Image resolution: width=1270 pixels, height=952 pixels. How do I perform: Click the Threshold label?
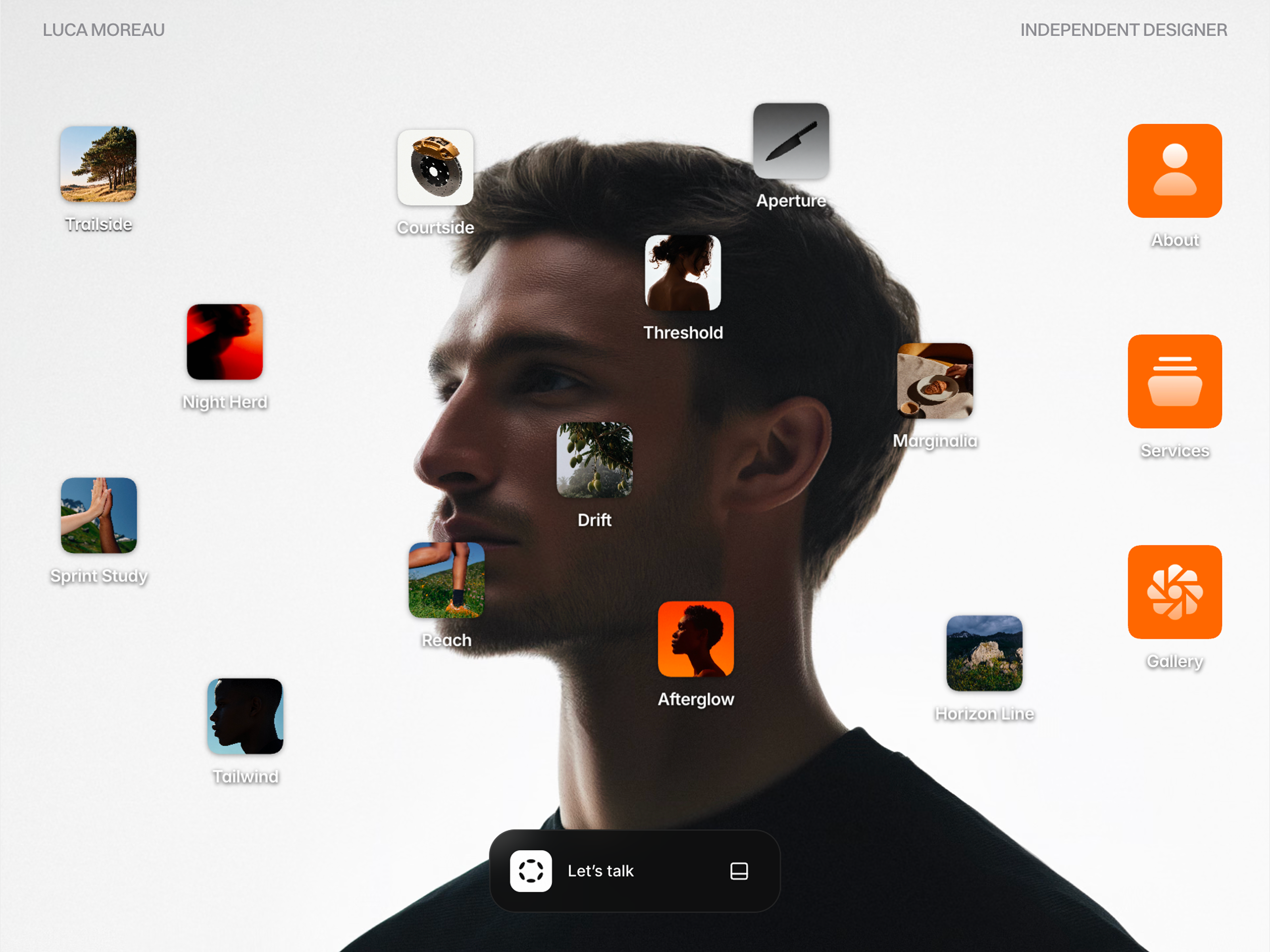[x=683, y=333]
